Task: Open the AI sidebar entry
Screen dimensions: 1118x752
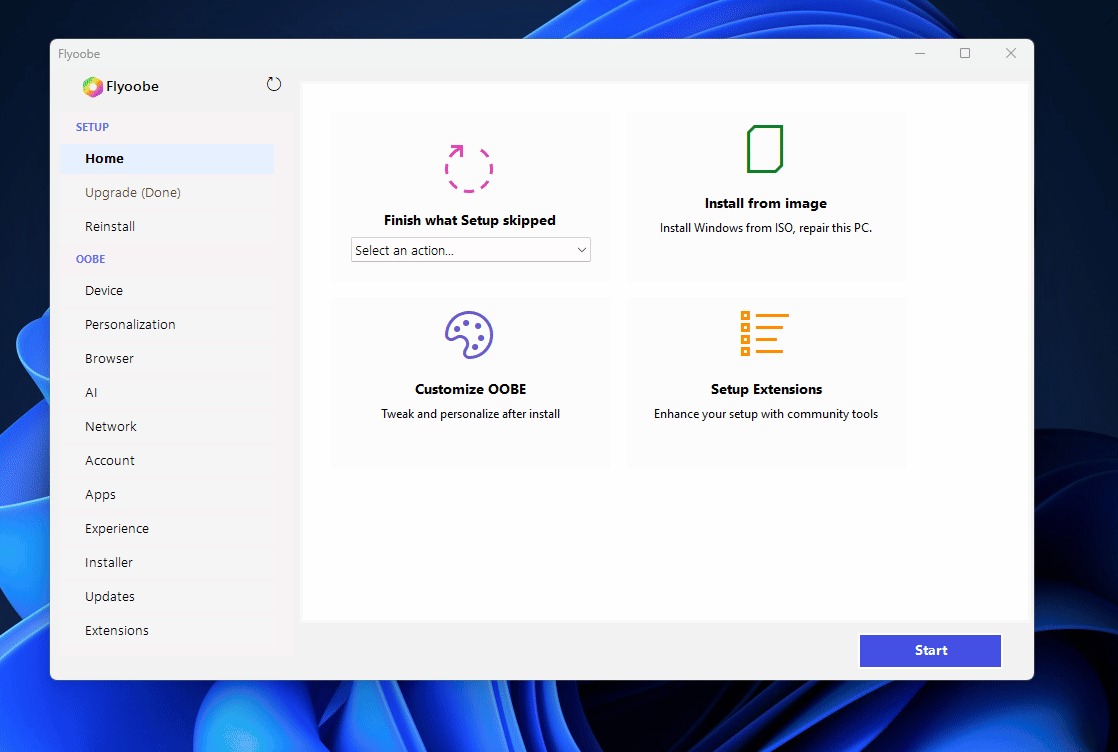Action: 91,393
